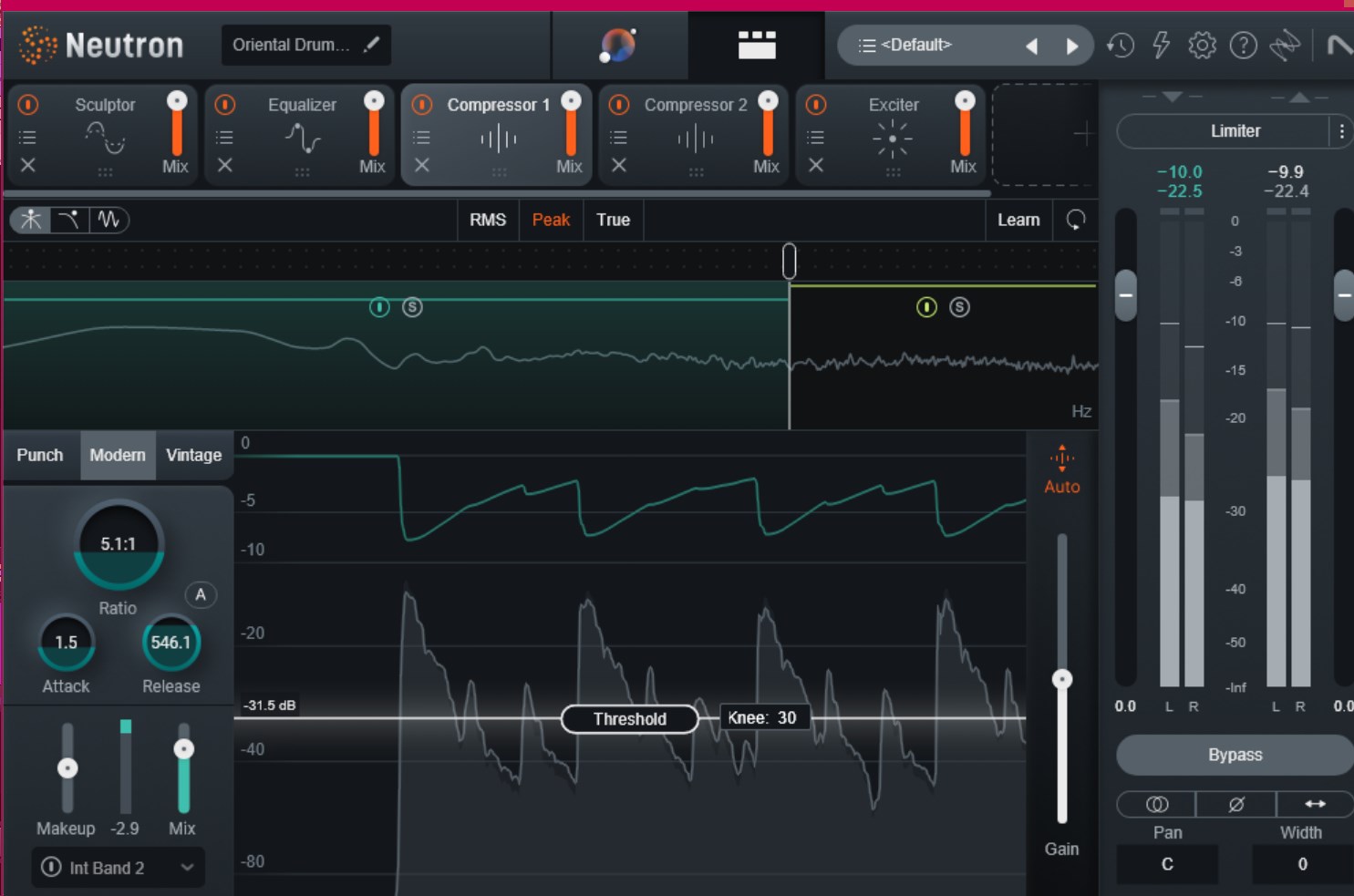Click the Pan value field
Viewport: 1354px width, 896px height.
1167,864
